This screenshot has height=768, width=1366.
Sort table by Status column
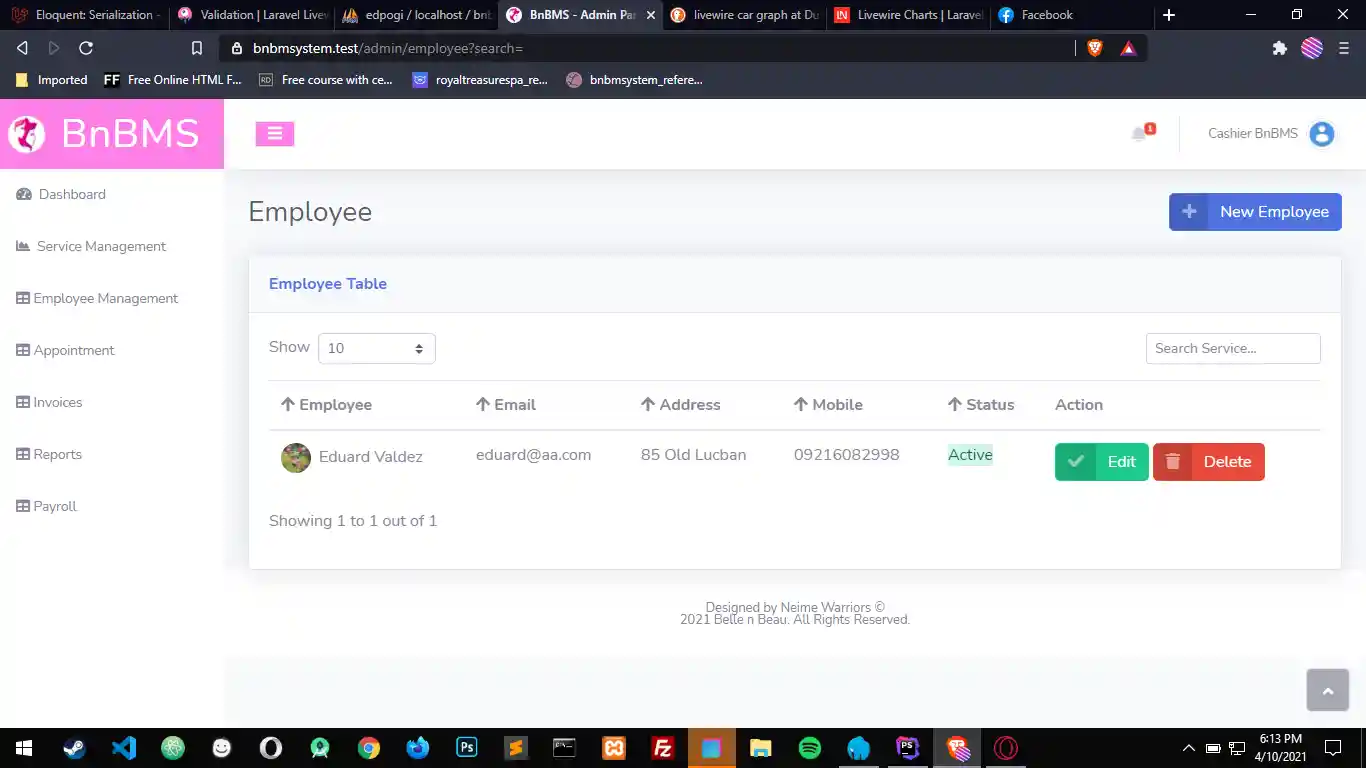tap(981, 405)
